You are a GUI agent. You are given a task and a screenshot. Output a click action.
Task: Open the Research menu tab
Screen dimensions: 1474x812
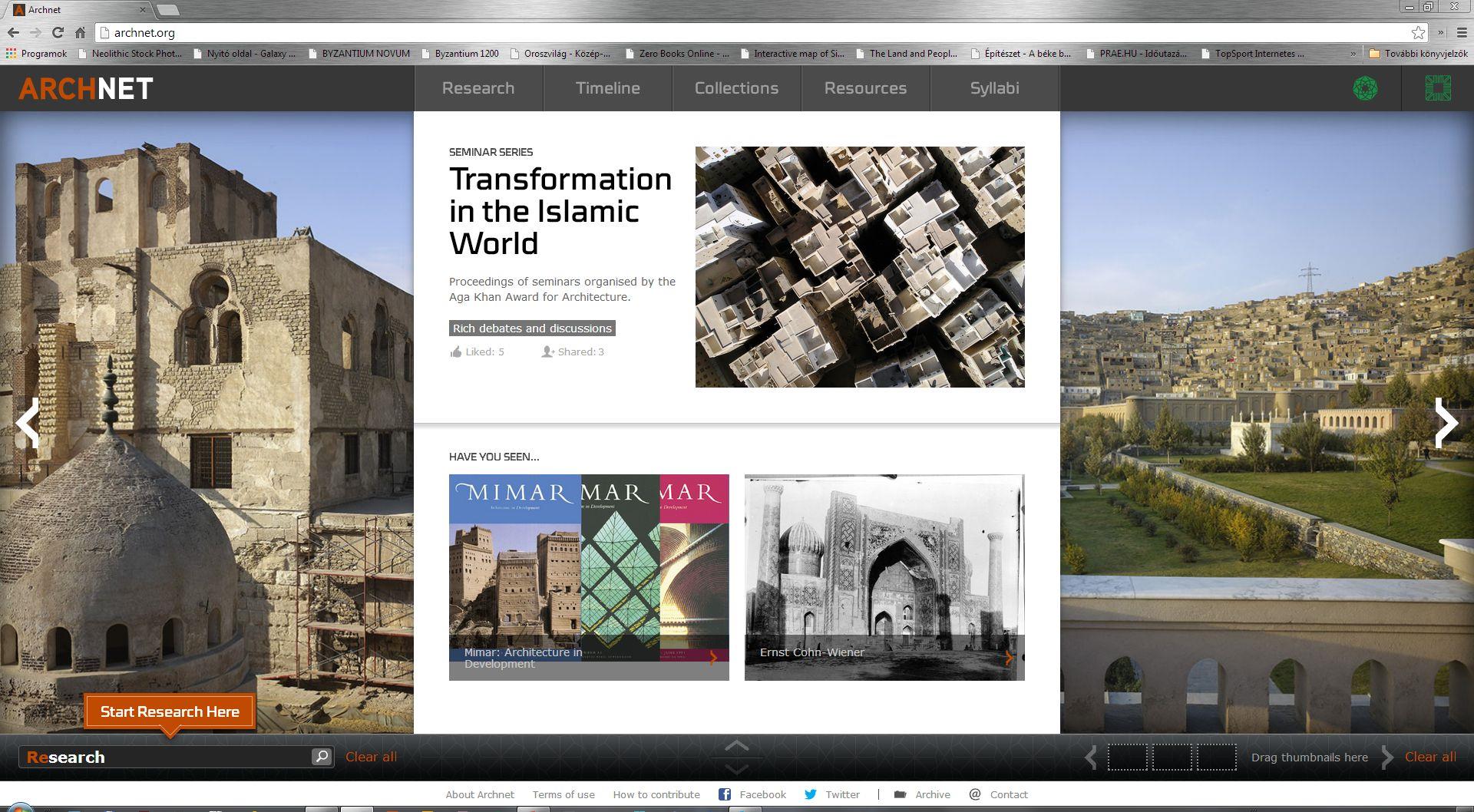[x=478, y=88]
